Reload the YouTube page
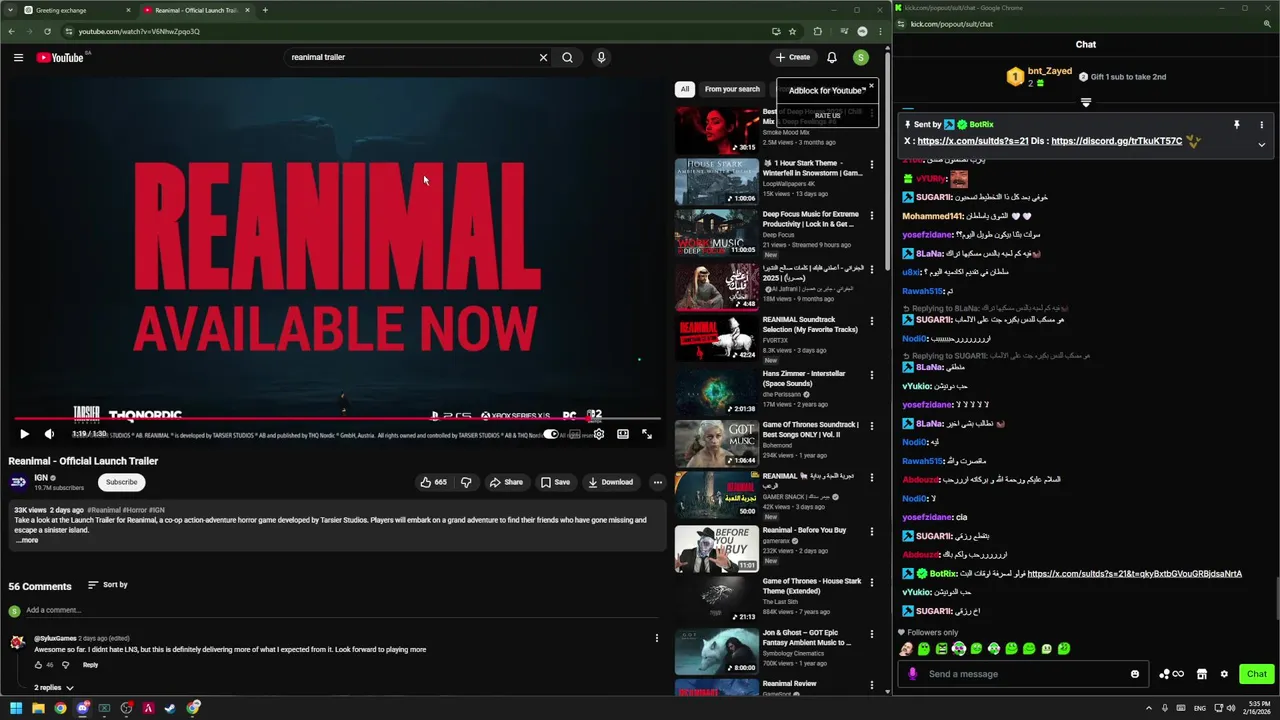The height and width of the screenshot is (720, 1280). click(47, 31)
